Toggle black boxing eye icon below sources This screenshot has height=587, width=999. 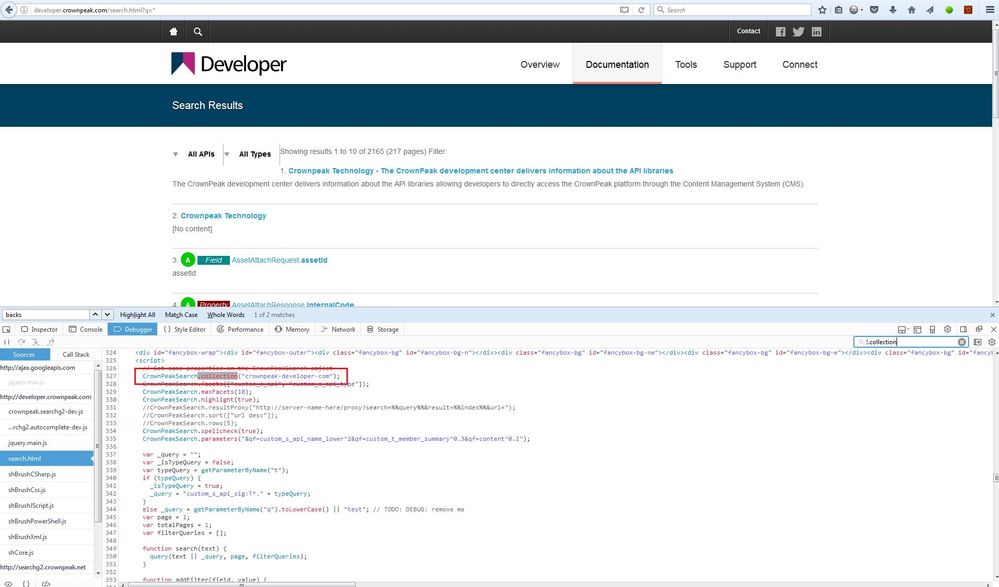click(x=8, y=583)
